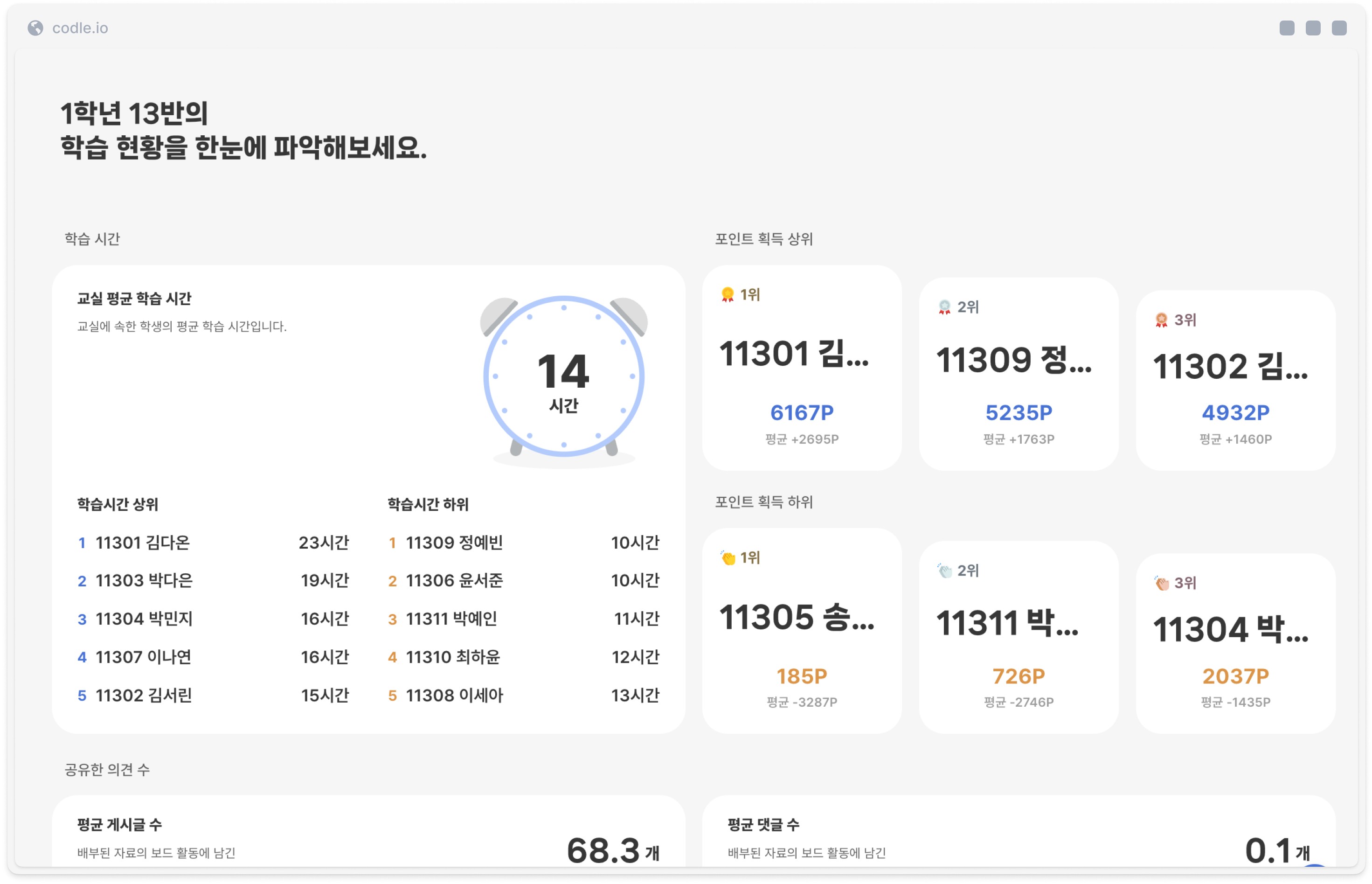Click the globe icon beside codle.io

35,28
